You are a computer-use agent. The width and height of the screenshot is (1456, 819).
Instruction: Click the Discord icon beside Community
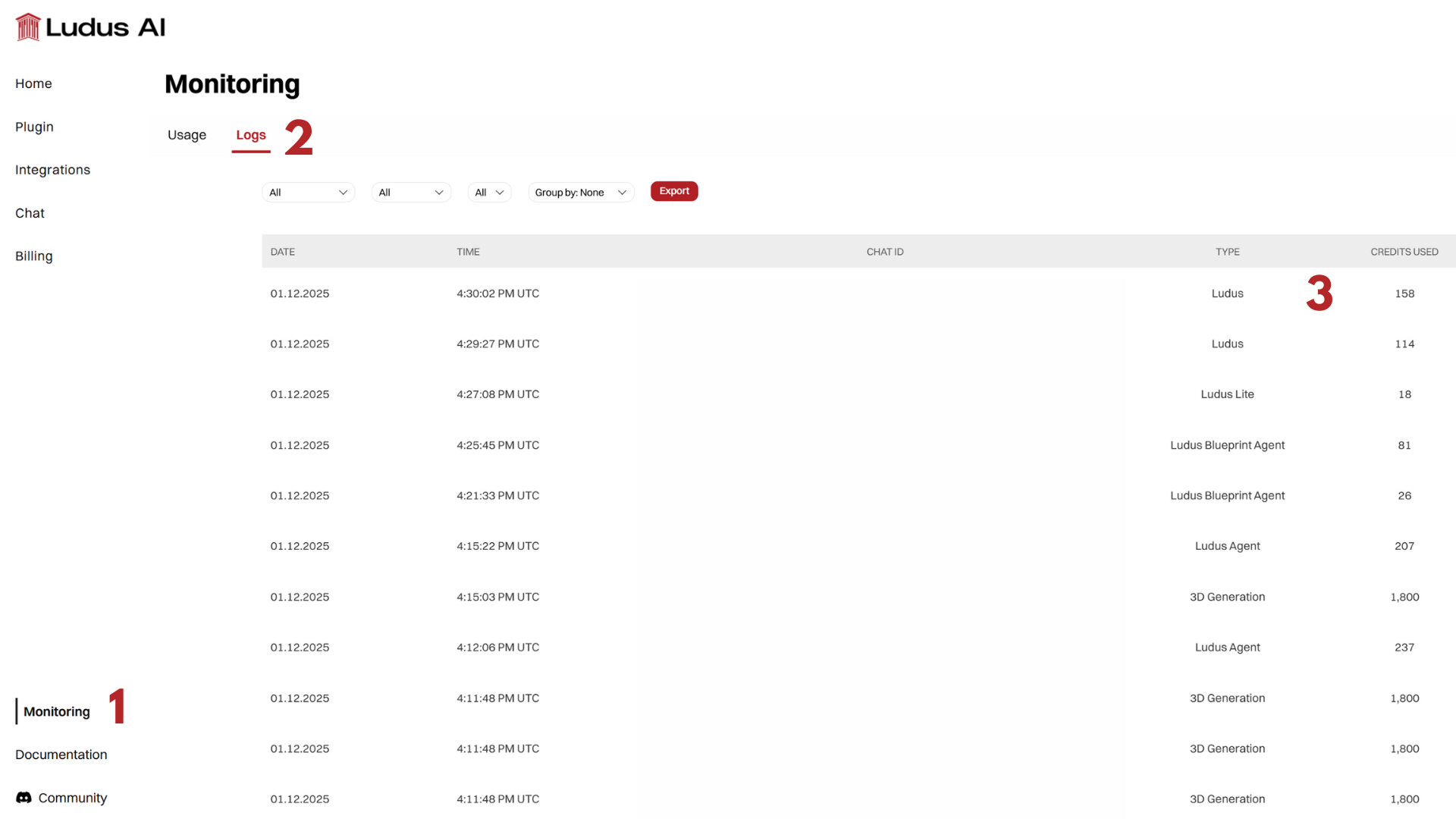click(24, 798)
